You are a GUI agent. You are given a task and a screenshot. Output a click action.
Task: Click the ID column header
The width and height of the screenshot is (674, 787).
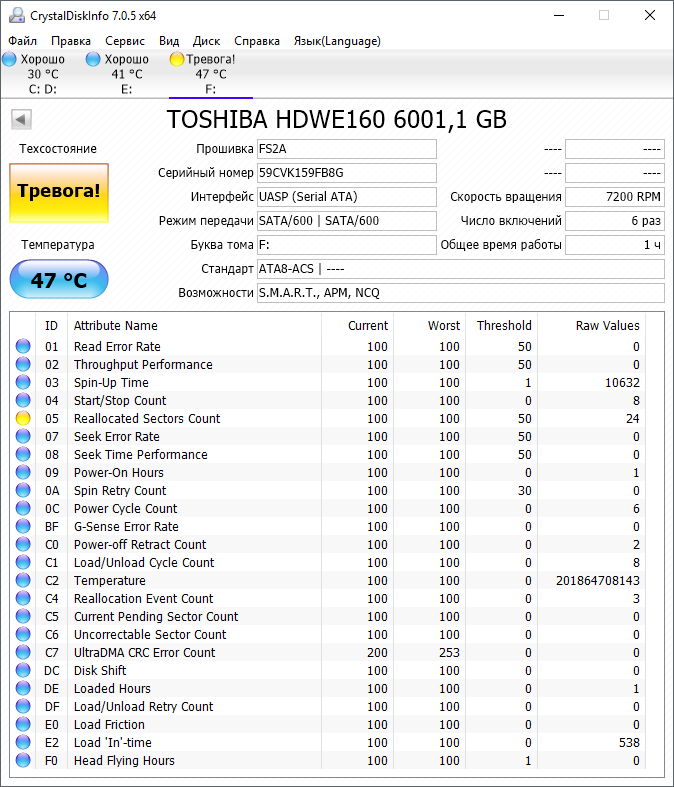[51, 326]
